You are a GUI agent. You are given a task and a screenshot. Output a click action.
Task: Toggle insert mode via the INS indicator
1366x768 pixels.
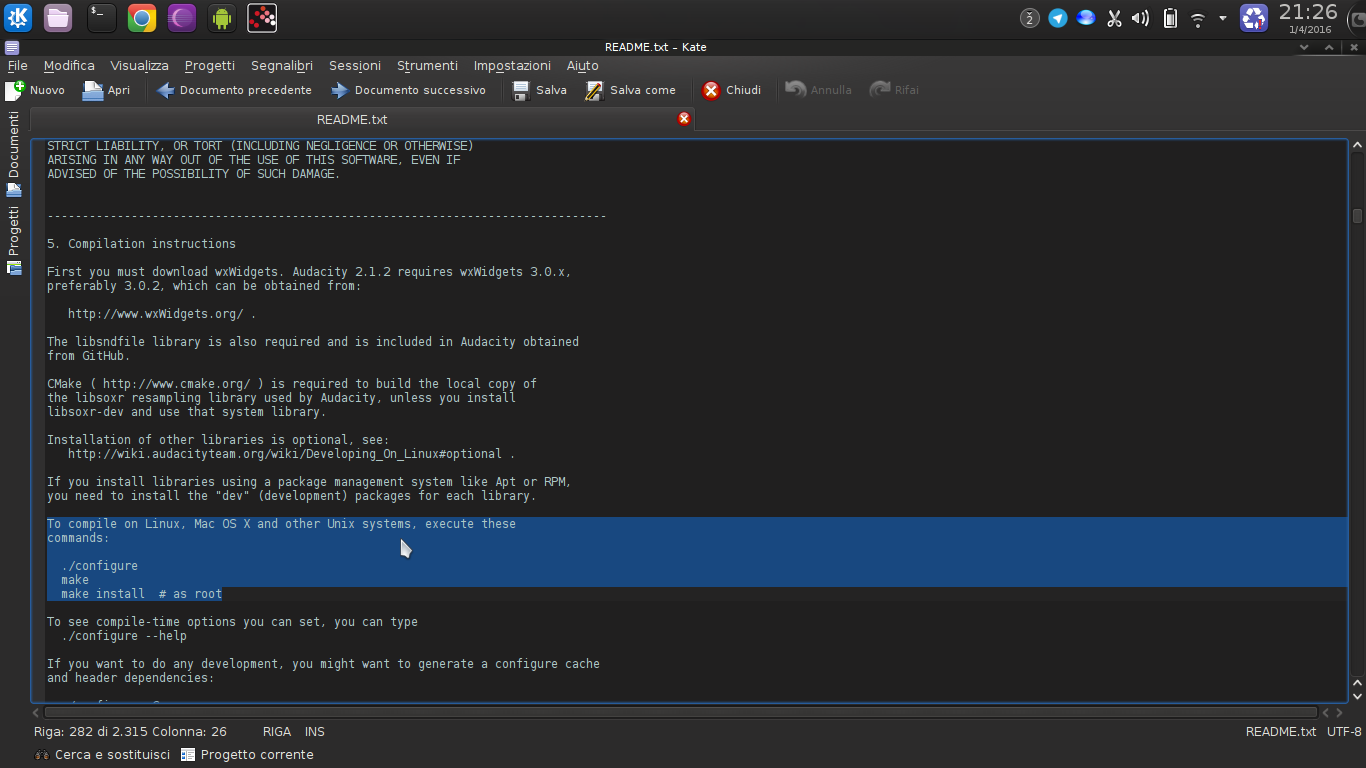click(x=314, y=731)
